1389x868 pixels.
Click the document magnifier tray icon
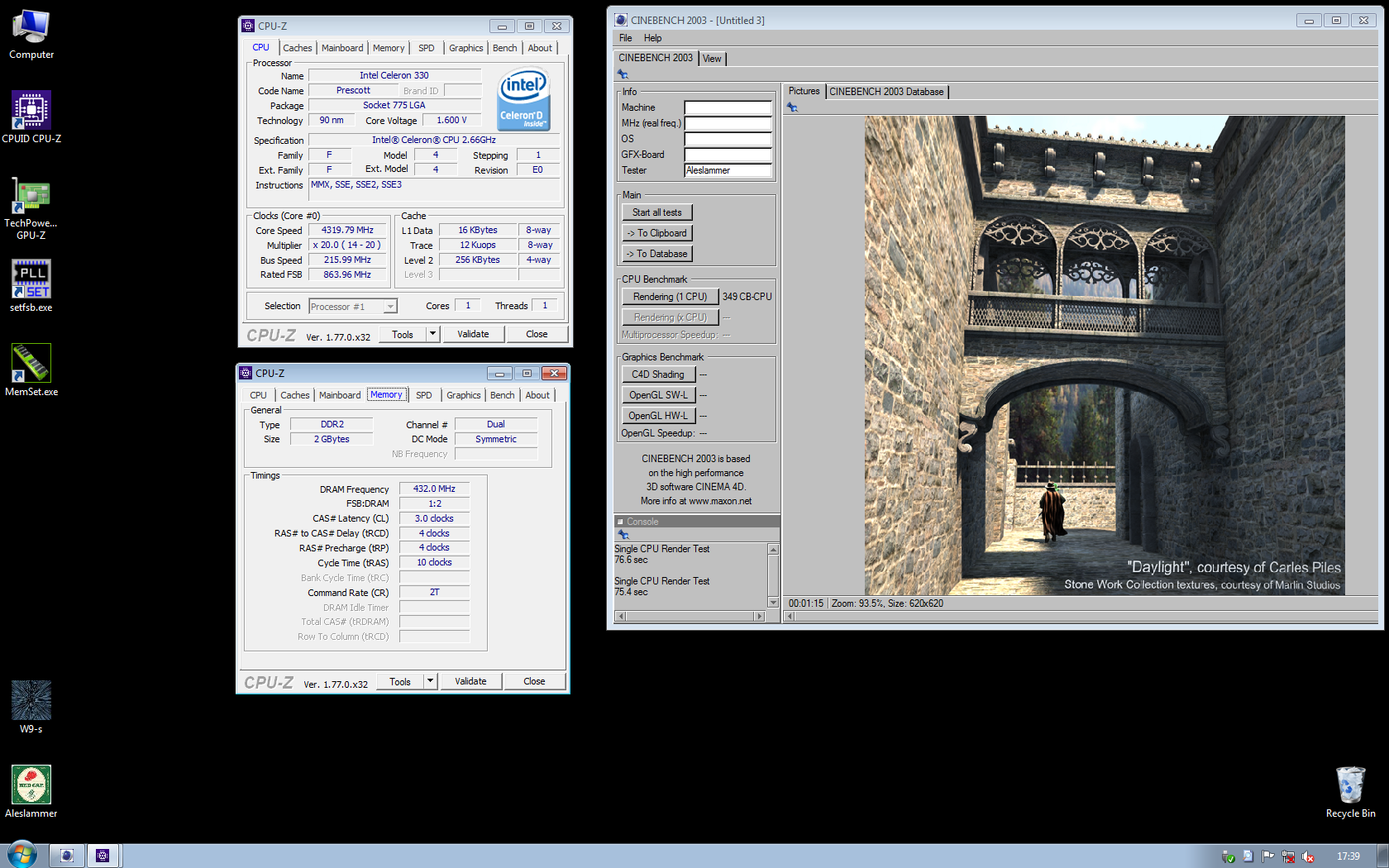1248,856
